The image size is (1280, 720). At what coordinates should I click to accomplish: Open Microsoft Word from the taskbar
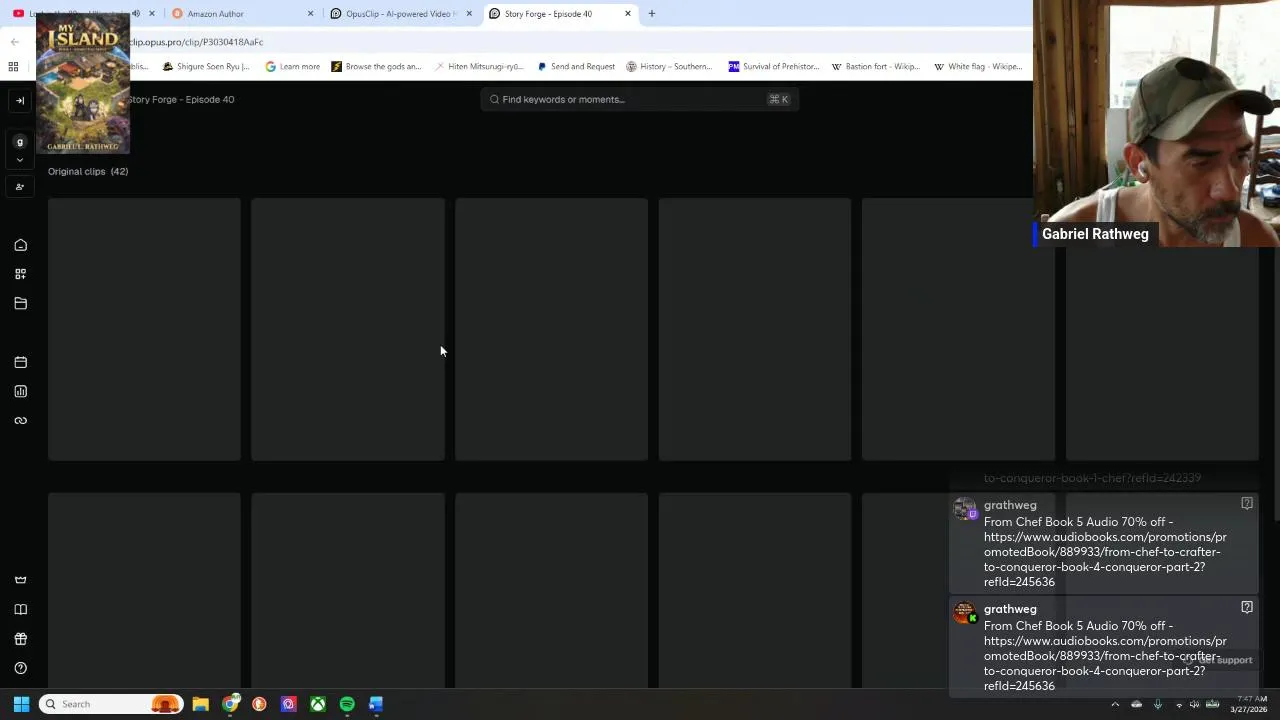[376, 704]
